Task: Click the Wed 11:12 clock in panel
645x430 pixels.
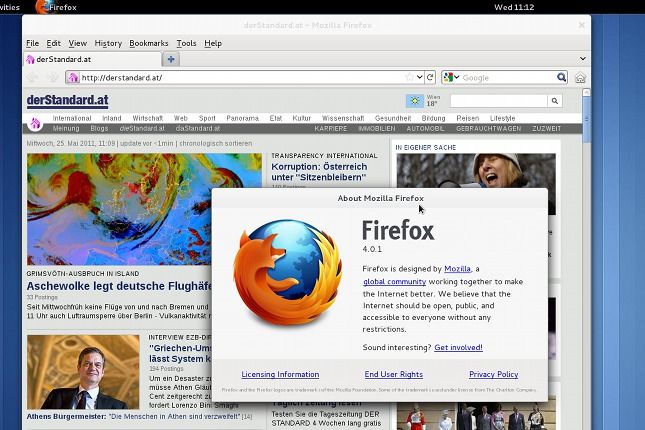Action: tap(514, 7)
